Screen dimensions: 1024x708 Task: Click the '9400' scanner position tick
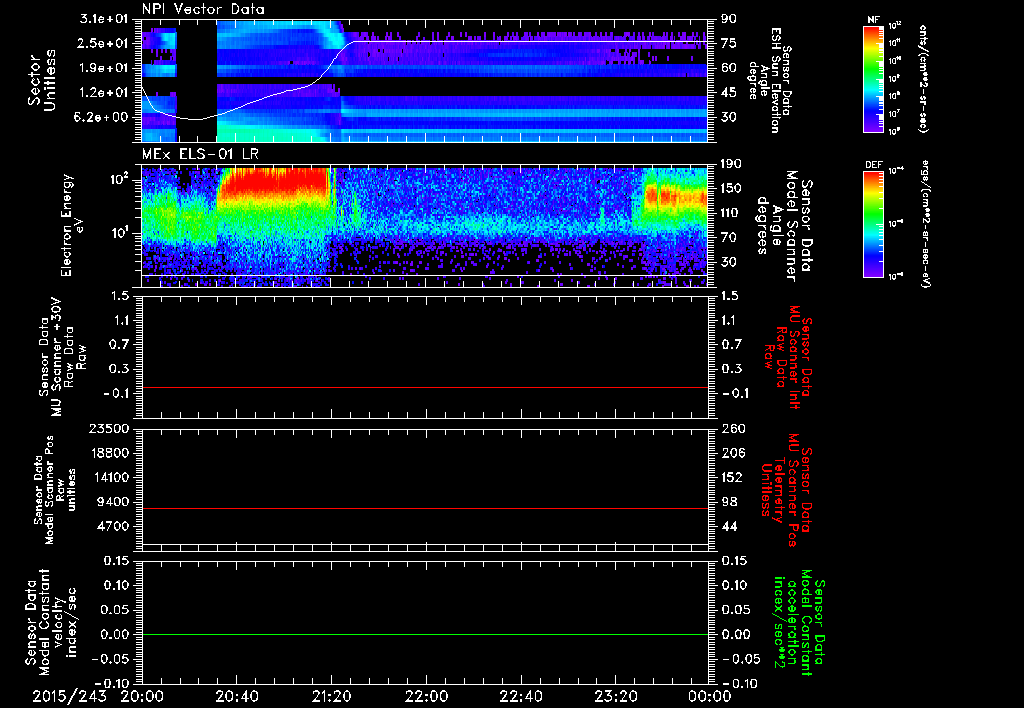(114, 502)
